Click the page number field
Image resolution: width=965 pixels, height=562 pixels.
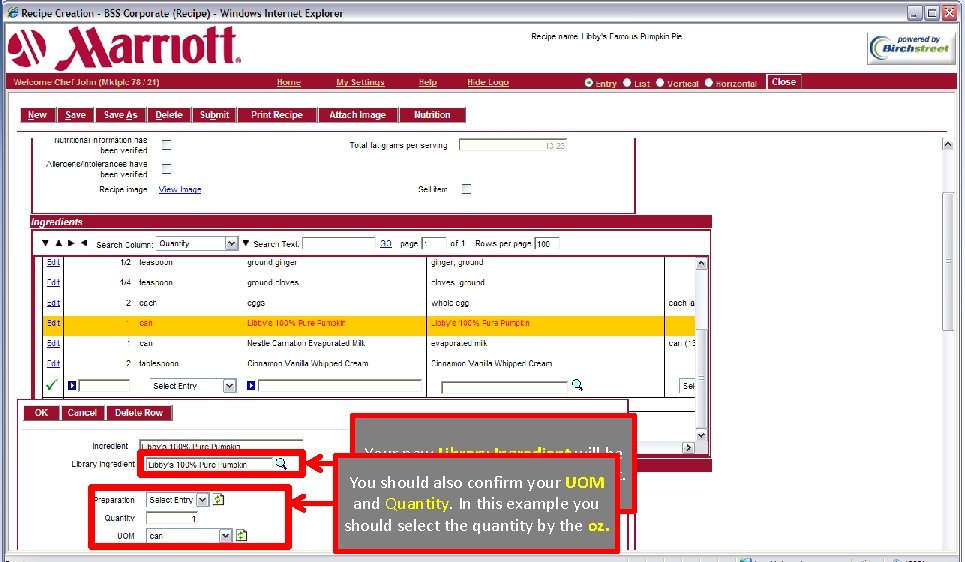pyautogui.click(x=434, y=244)
